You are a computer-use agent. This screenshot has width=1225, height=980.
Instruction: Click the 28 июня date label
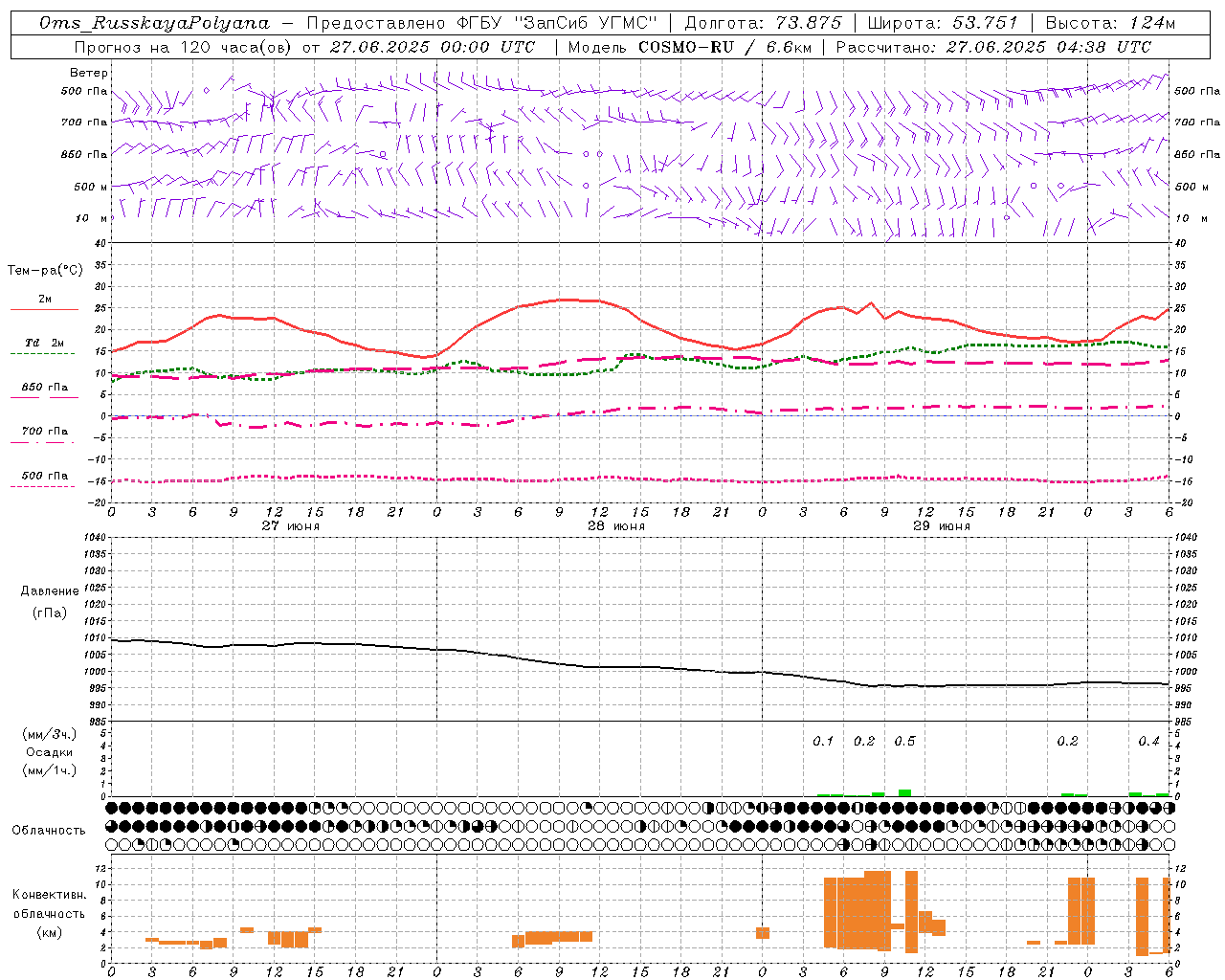616,525
